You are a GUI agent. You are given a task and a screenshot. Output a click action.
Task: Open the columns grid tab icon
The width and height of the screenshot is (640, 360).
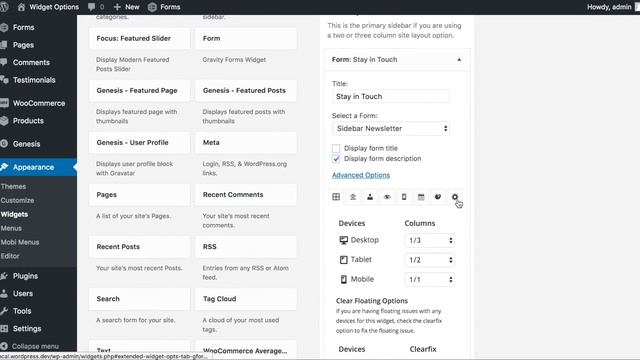tap(336, 197)
